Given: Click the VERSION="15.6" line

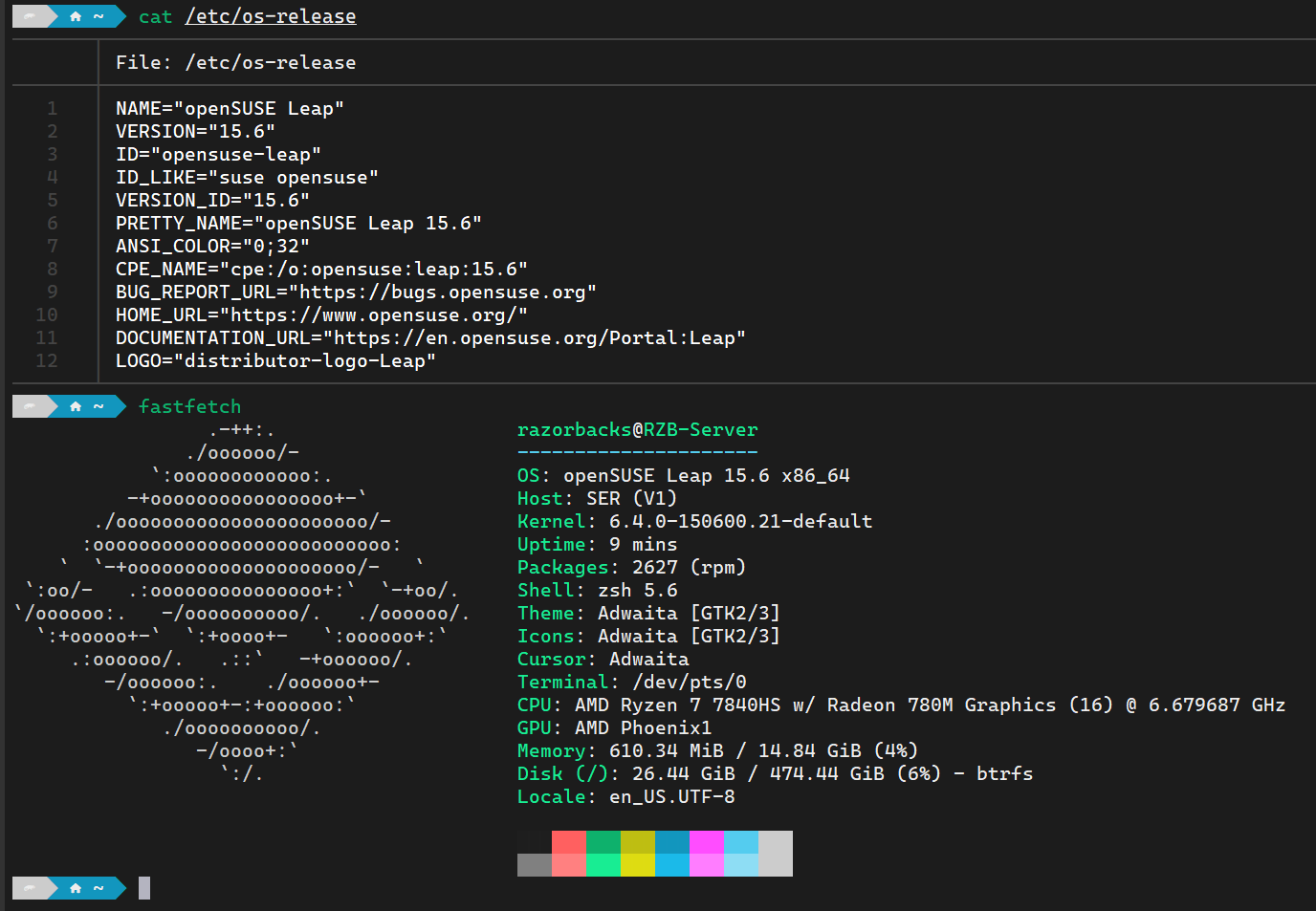Looking at the screenshot, I should (x=196, y=131).
